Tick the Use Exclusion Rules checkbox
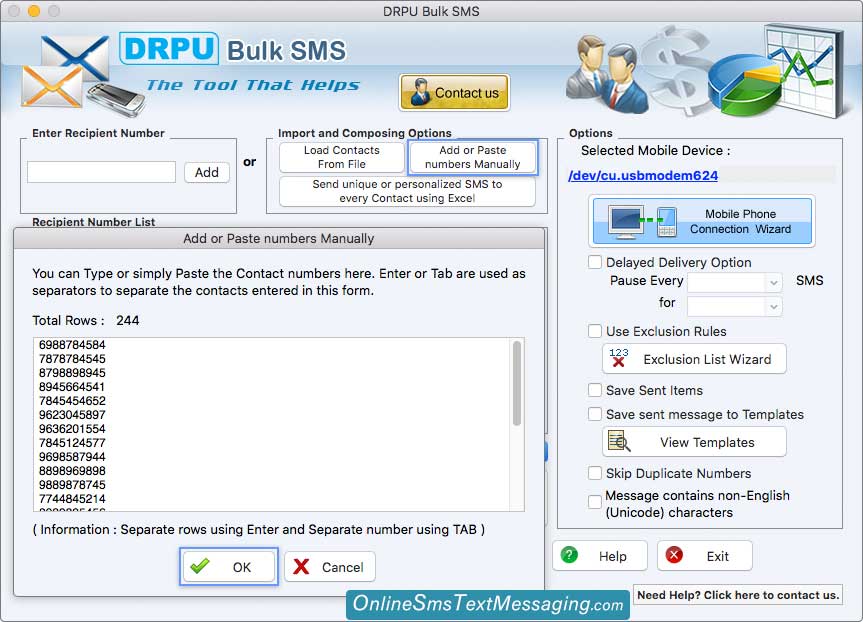863x622 pixels. pyautogui.click(x=595, y=331)
